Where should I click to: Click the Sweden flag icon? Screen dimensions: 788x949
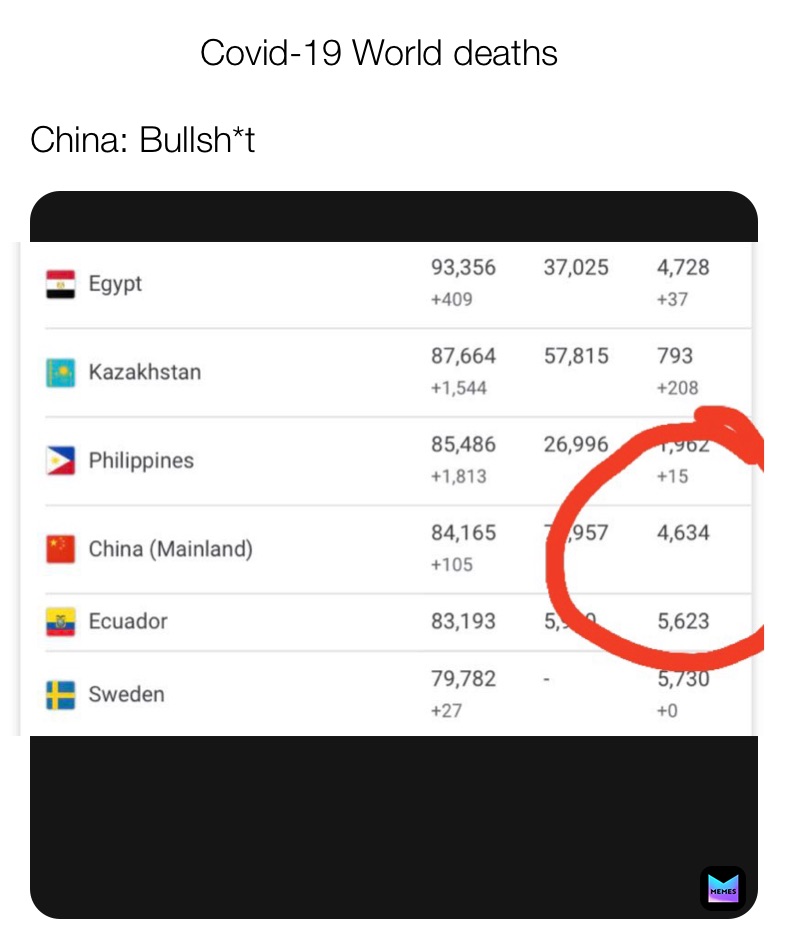[60, 694]
